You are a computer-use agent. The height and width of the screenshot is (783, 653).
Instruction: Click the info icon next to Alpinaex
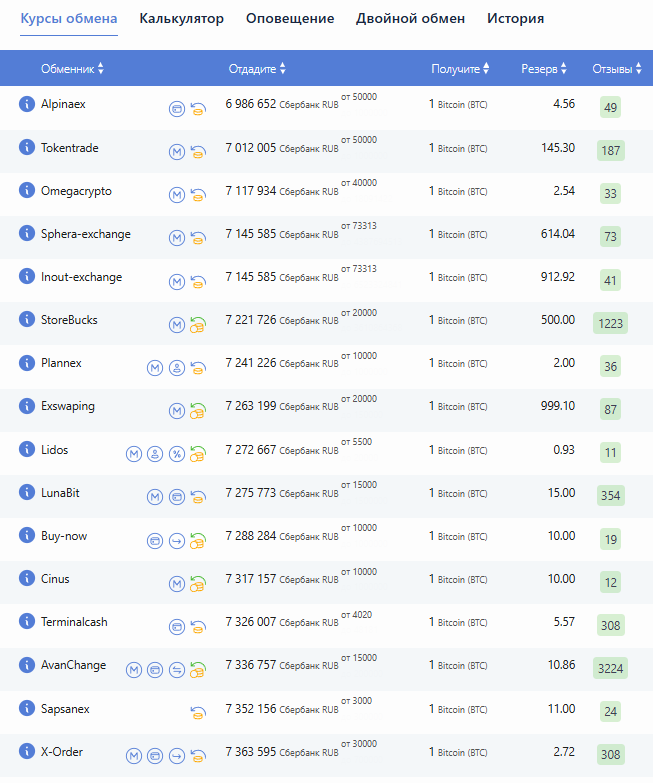click(27, 104)
